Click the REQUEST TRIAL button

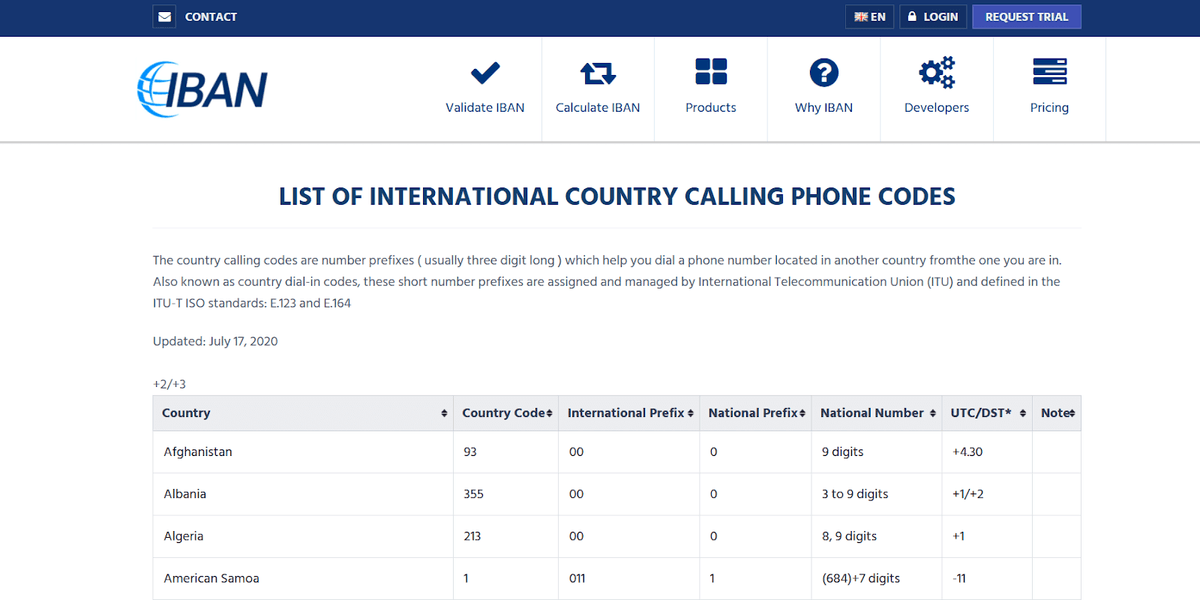point(1026,16)
